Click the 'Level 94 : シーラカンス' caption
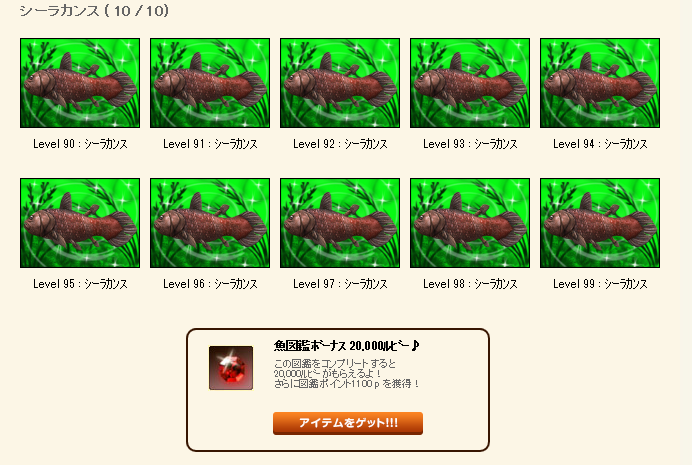Screen dimensions: 692x465 point(600,144)
